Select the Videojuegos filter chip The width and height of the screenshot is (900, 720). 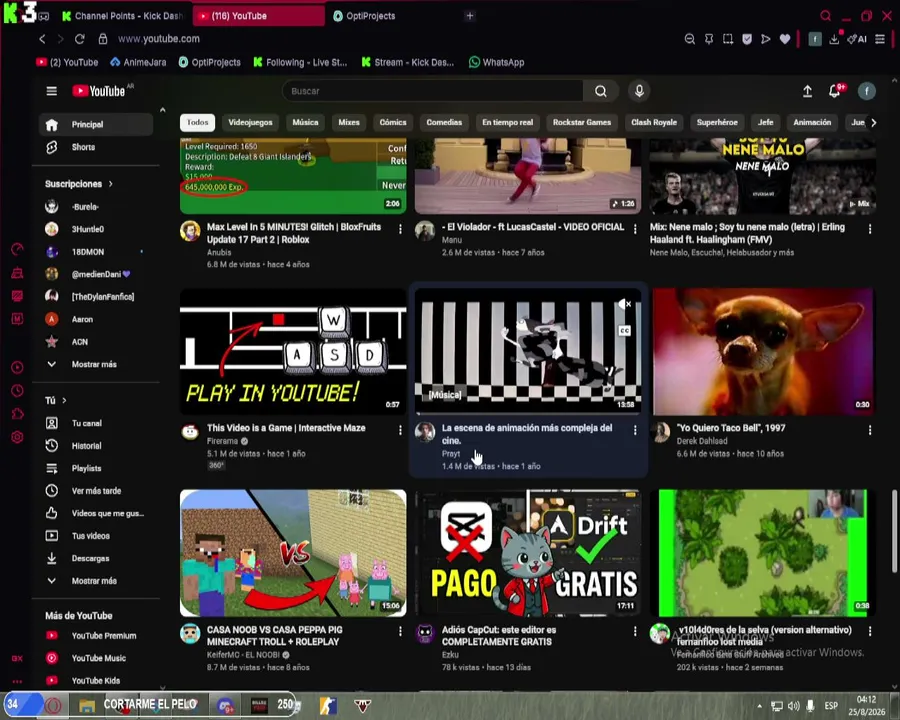pos(250,122)
